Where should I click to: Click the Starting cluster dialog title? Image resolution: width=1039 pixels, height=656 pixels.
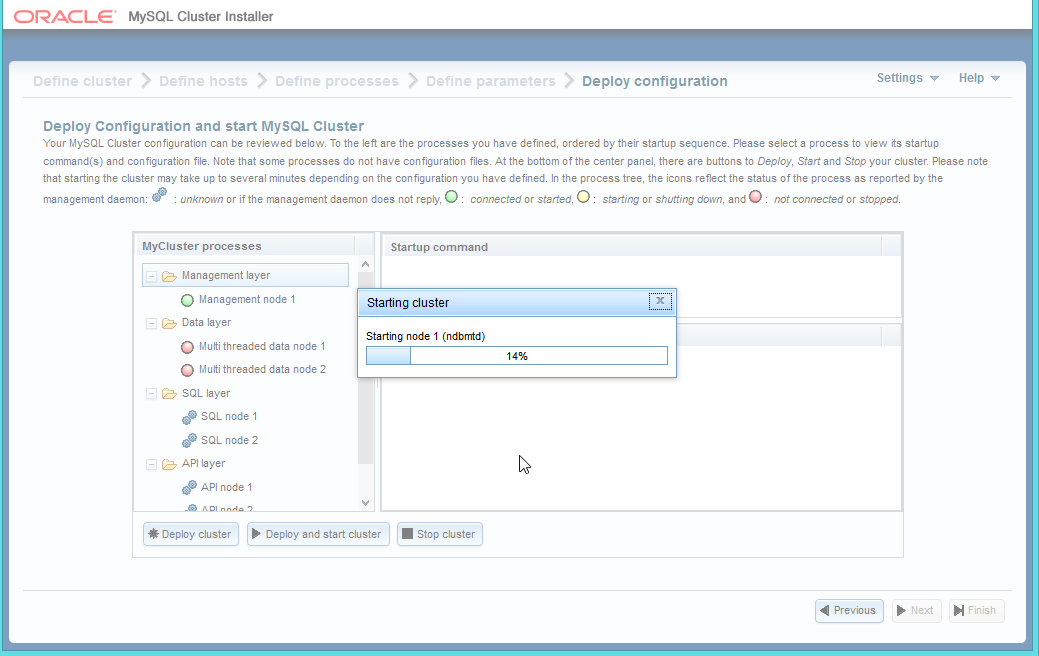(x=408, y=303)
